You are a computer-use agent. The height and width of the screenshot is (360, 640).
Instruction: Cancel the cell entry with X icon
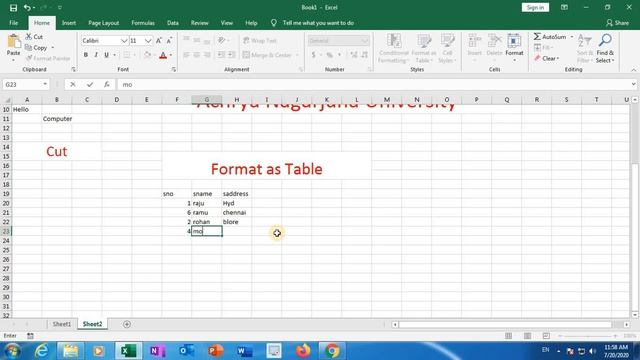pos(73,84)
